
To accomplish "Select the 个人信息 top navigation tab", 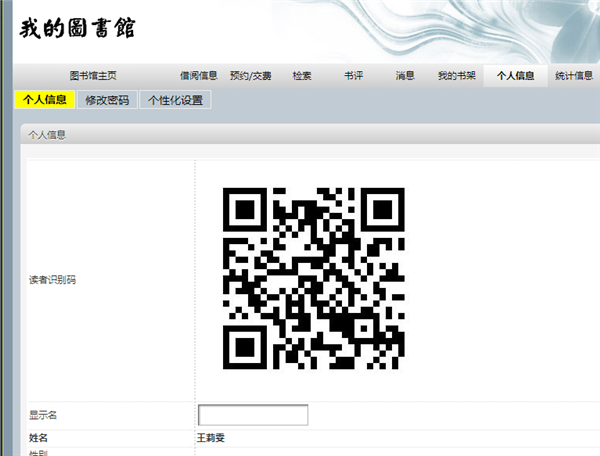I will coord(515,76).
